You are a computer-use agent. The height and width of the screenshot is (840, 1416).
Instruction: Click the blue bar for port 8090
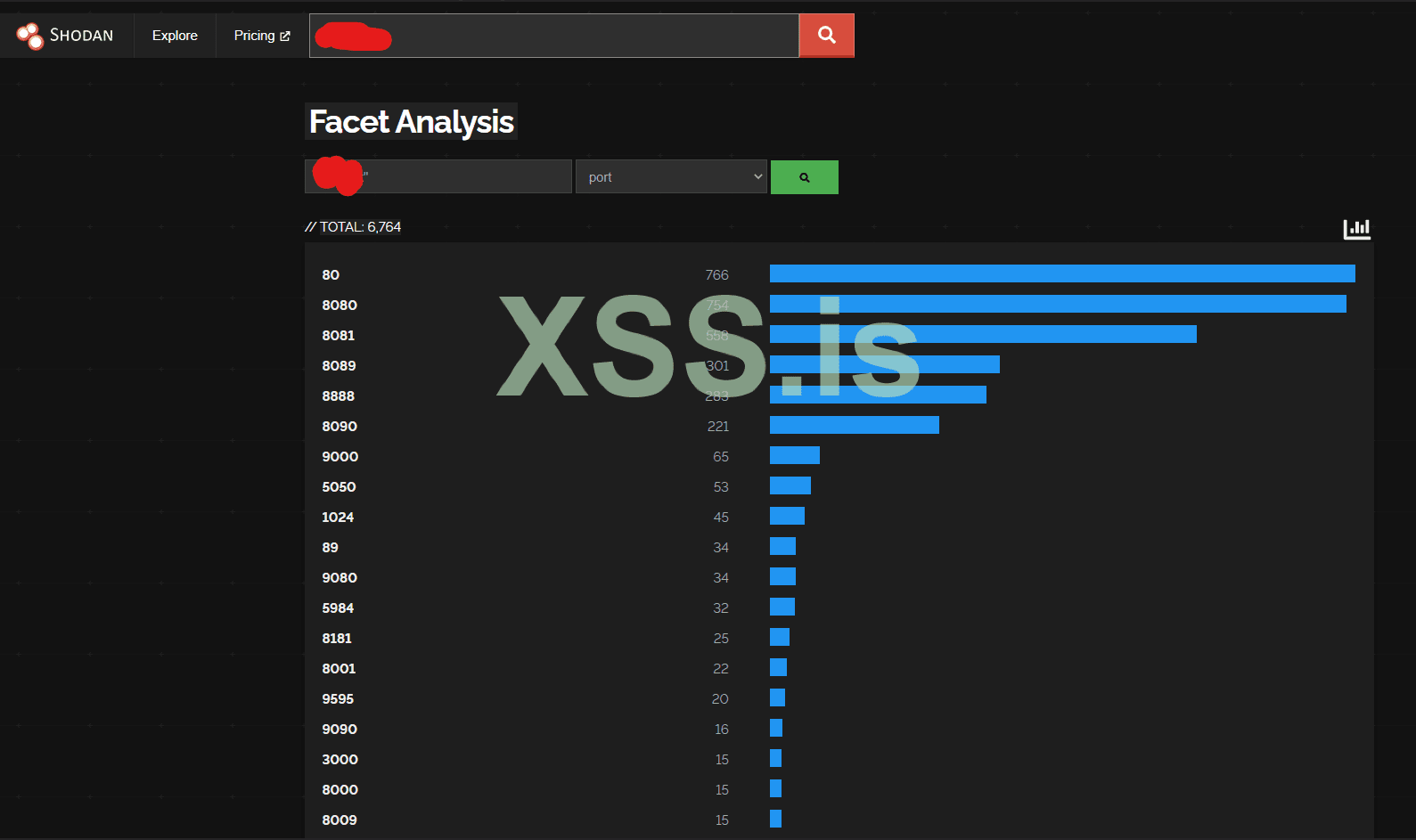tap(855, 425)
